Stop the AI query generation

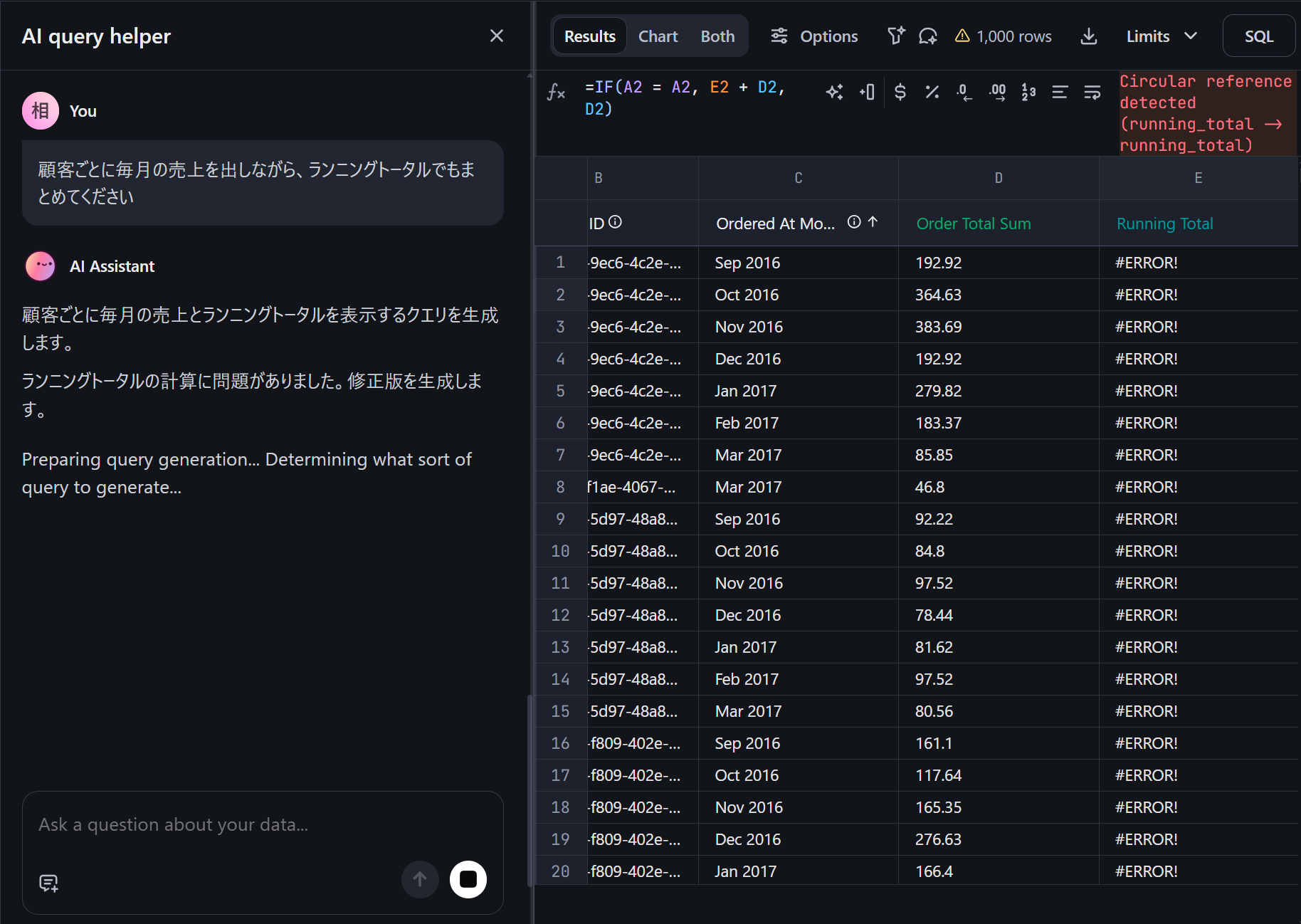(468, 879)
